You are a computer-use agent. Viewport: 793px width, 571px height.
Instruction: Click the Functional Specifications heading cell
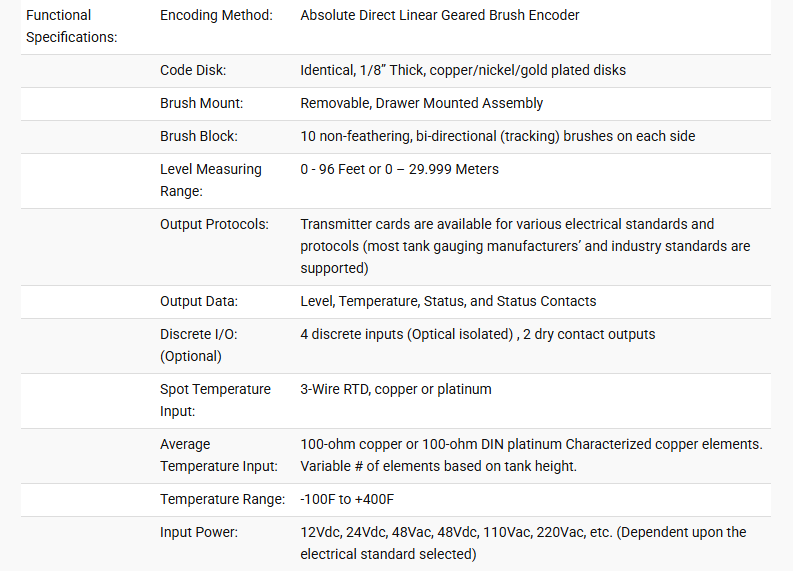[71, 26]
